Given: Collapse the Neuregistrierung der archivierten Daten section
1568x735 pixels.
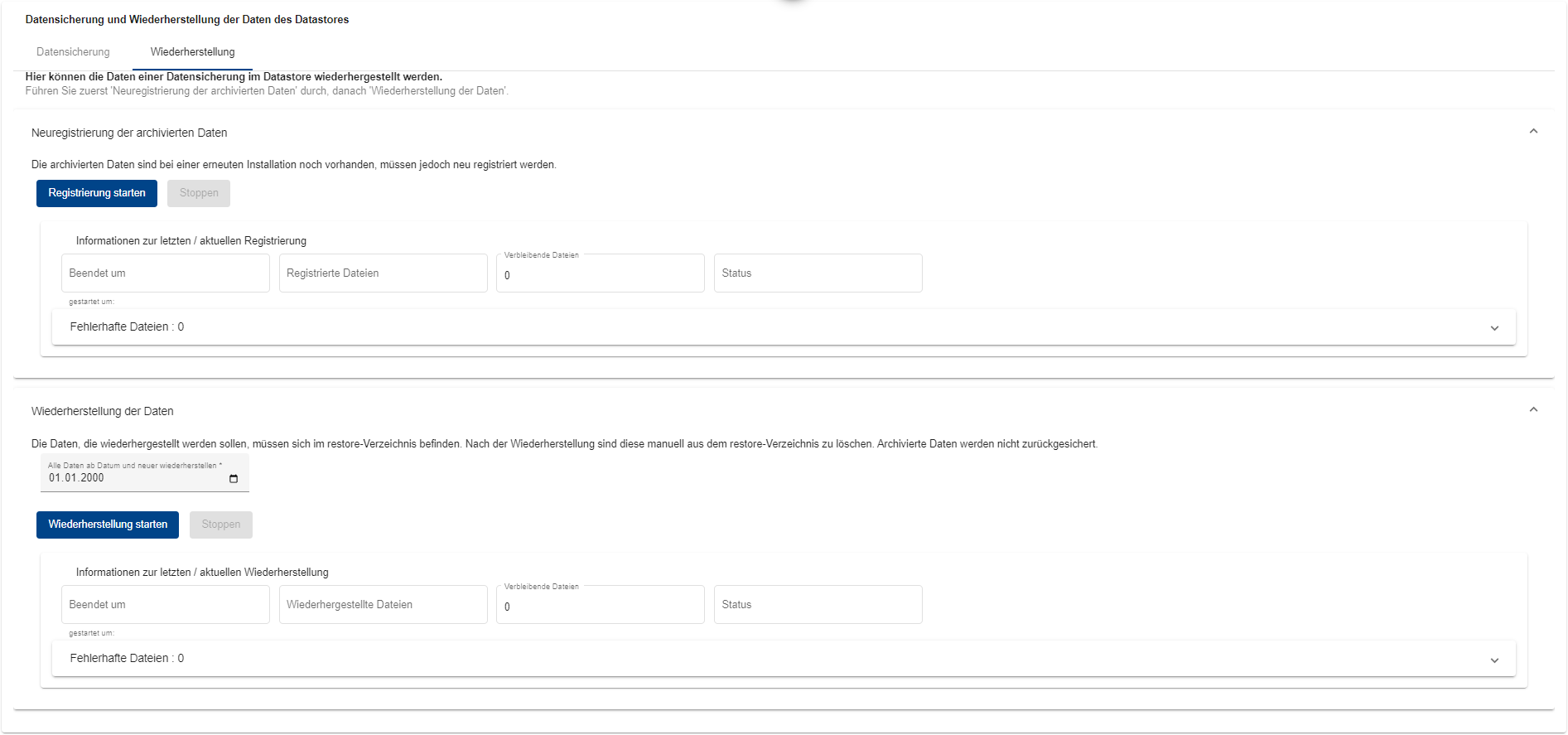Looking at the screenshot, I should click(1532, 132).
